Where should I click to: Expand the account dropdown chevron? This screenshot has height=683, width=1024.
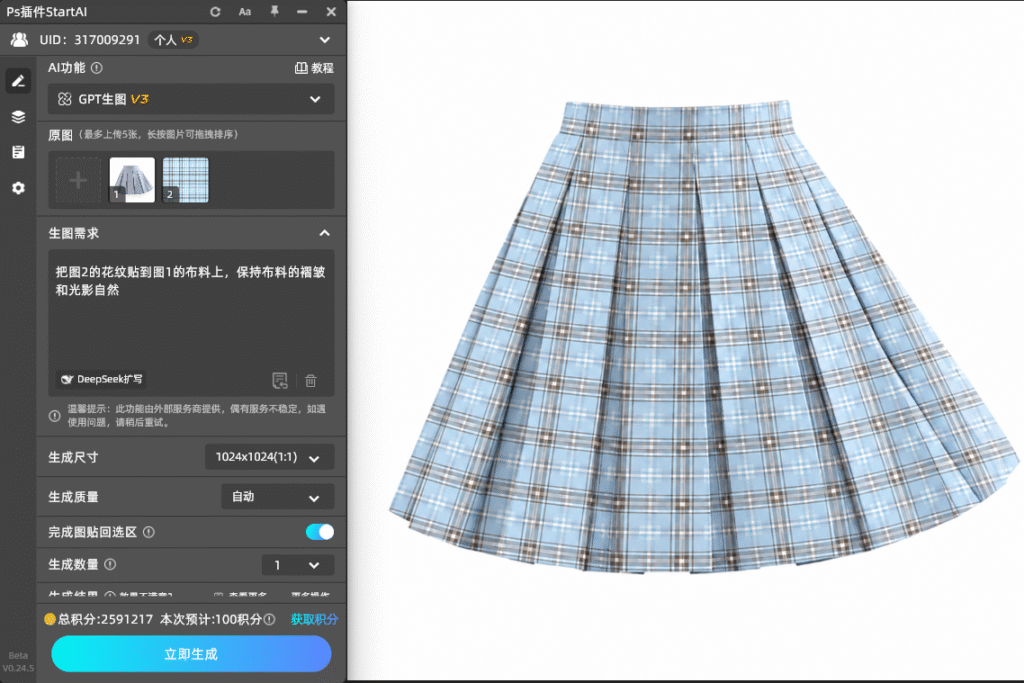325,40
